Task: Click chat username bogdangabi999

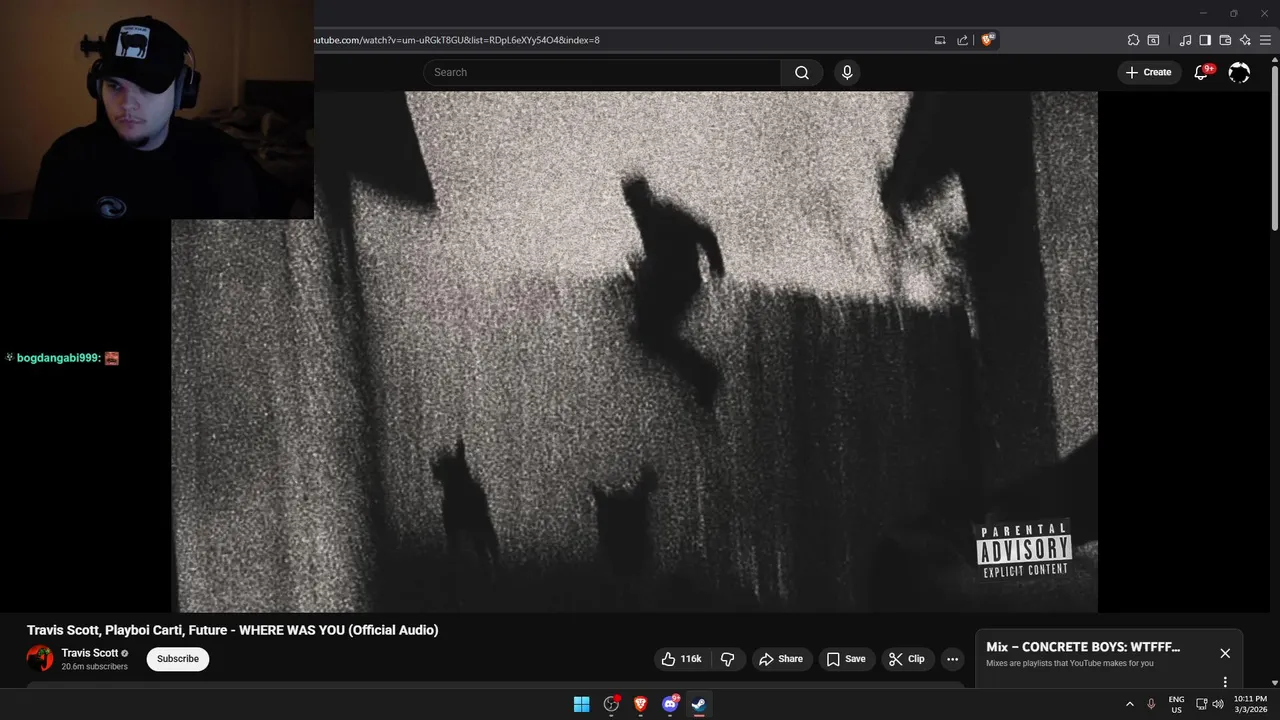Action: click(x=58, y=358)
